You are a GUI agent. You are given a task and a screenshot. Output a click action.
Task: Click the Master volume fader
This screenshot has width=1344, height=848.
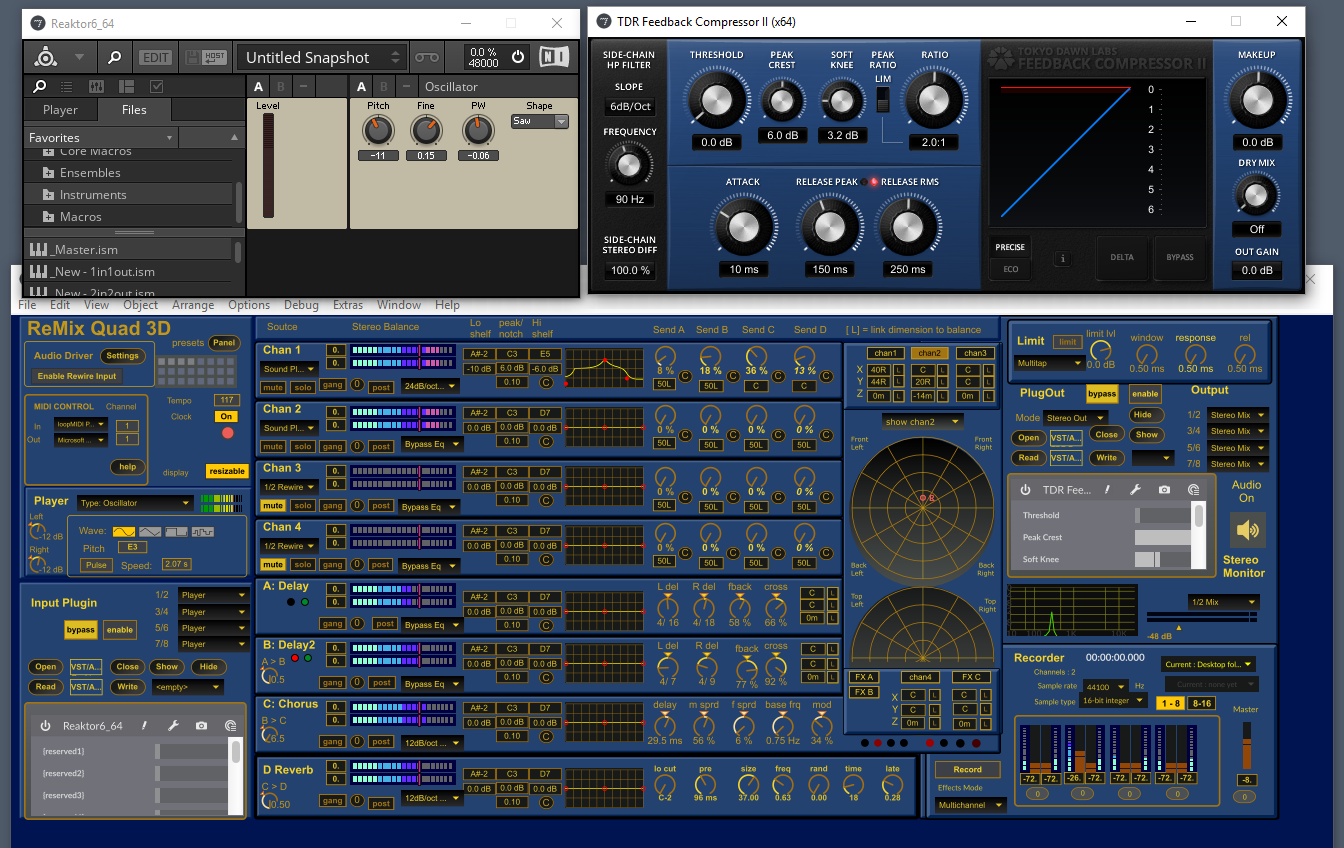click(1246, 743)
